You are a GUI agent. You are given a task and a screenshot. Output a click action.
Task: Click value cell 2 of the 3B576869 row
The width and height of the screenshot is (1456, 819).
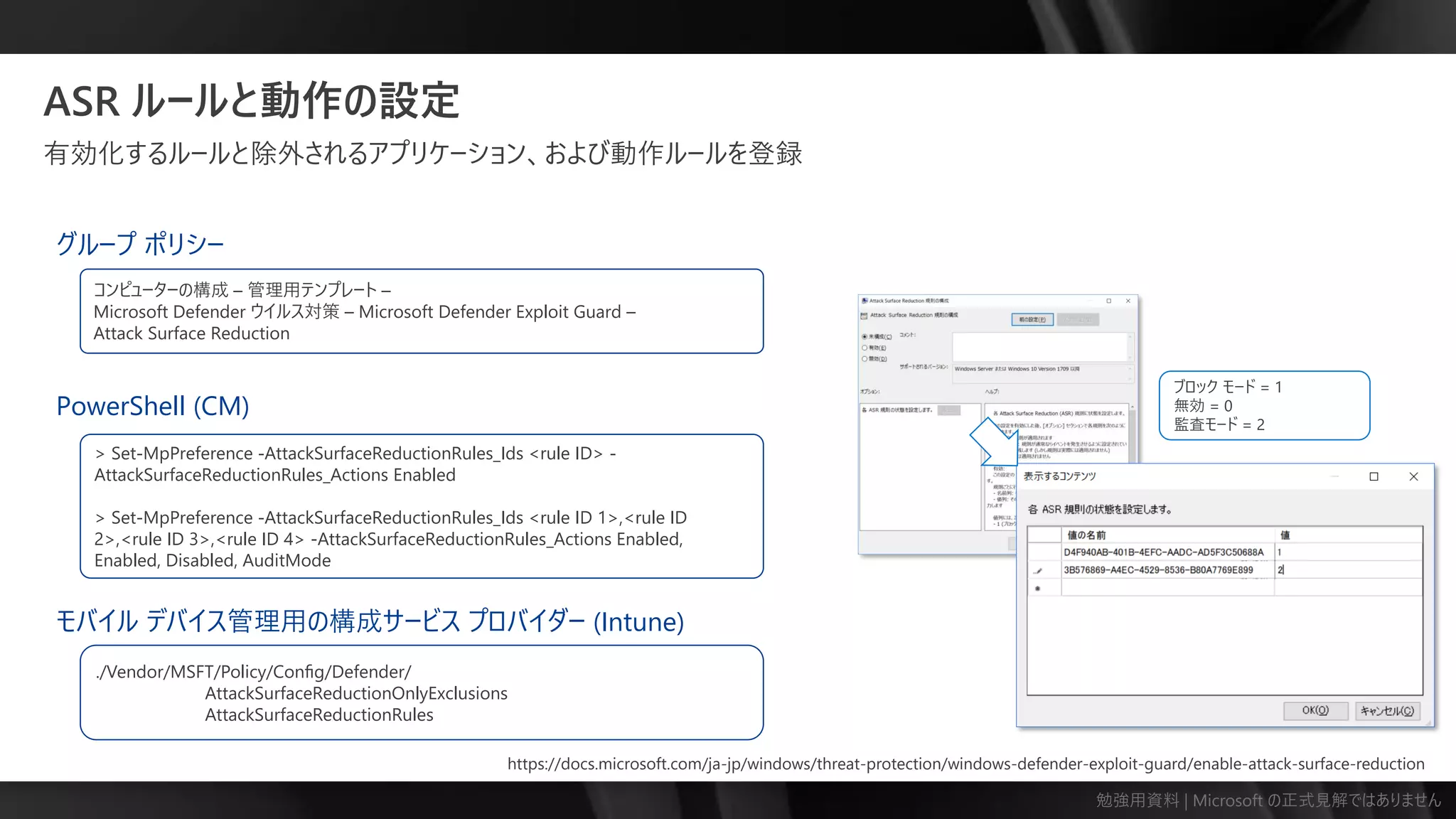coord(1348,569)
